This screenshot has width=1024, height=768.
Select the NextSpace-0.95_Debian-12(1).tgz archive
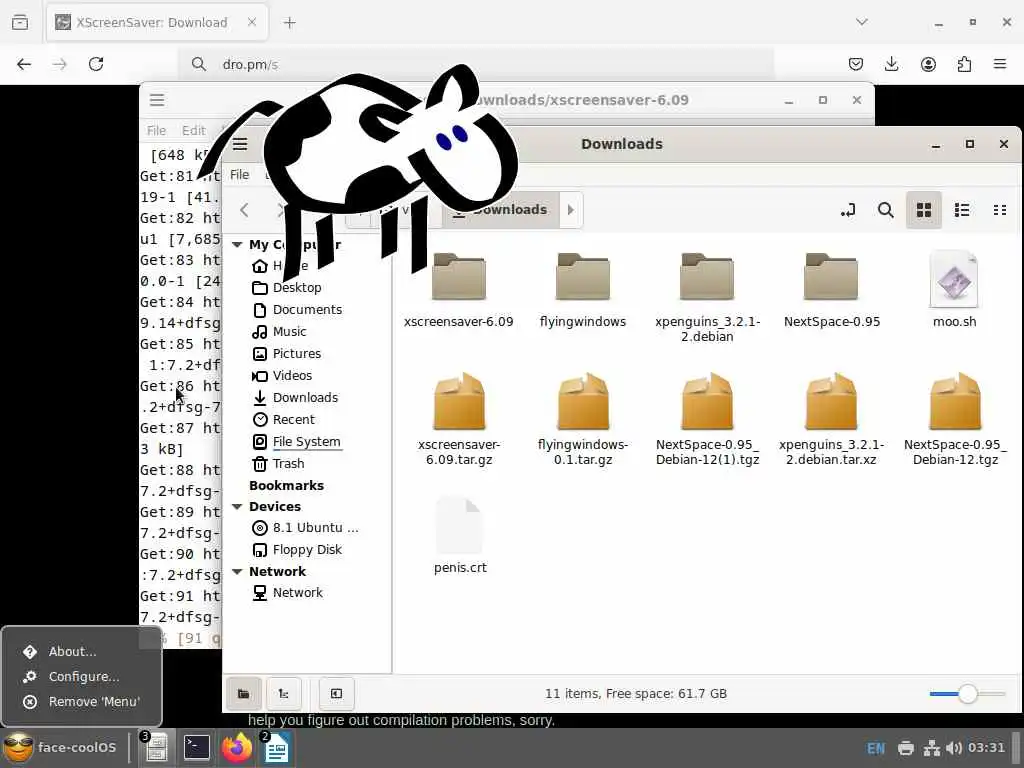[x=707, y=419]
